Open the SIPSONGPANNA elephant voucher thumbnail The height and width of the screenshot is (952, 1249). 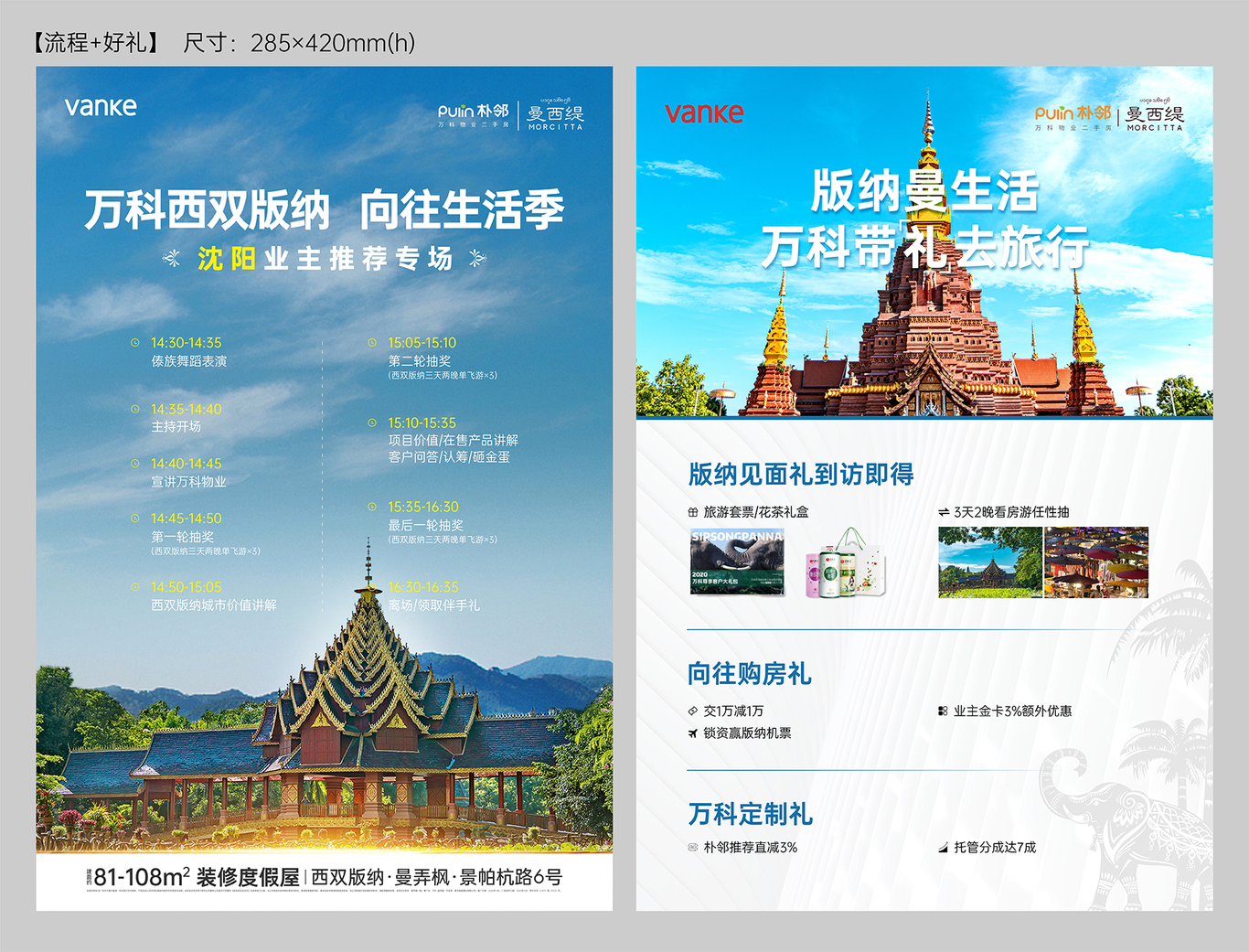(738, 562)
